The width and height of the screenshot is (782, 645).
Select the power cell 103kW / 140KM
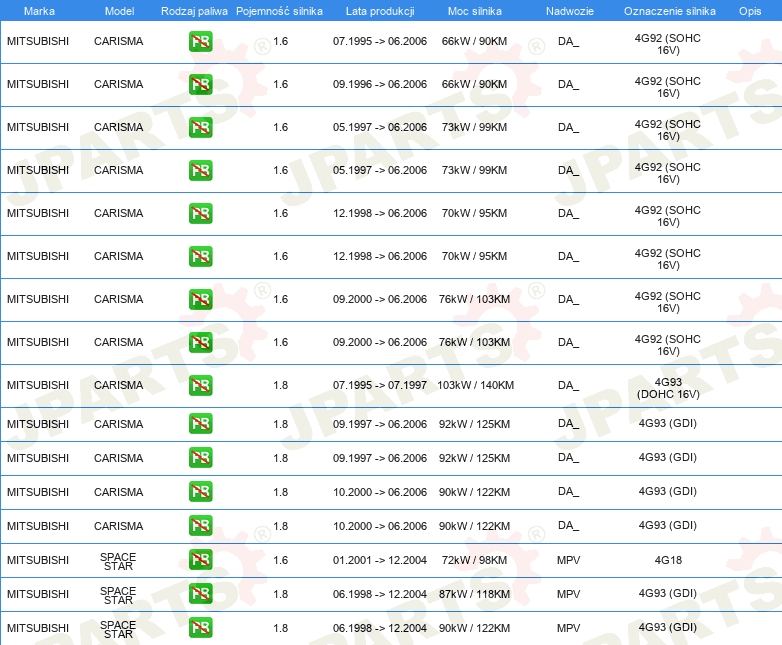(475, 385)
